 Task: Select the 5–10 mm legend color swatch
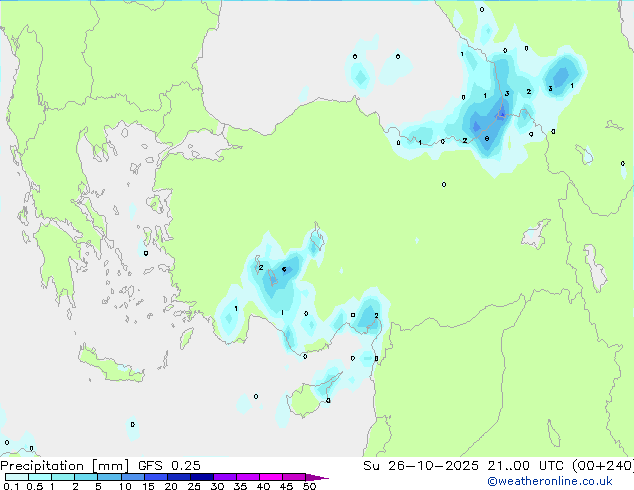tap(109, 477)
